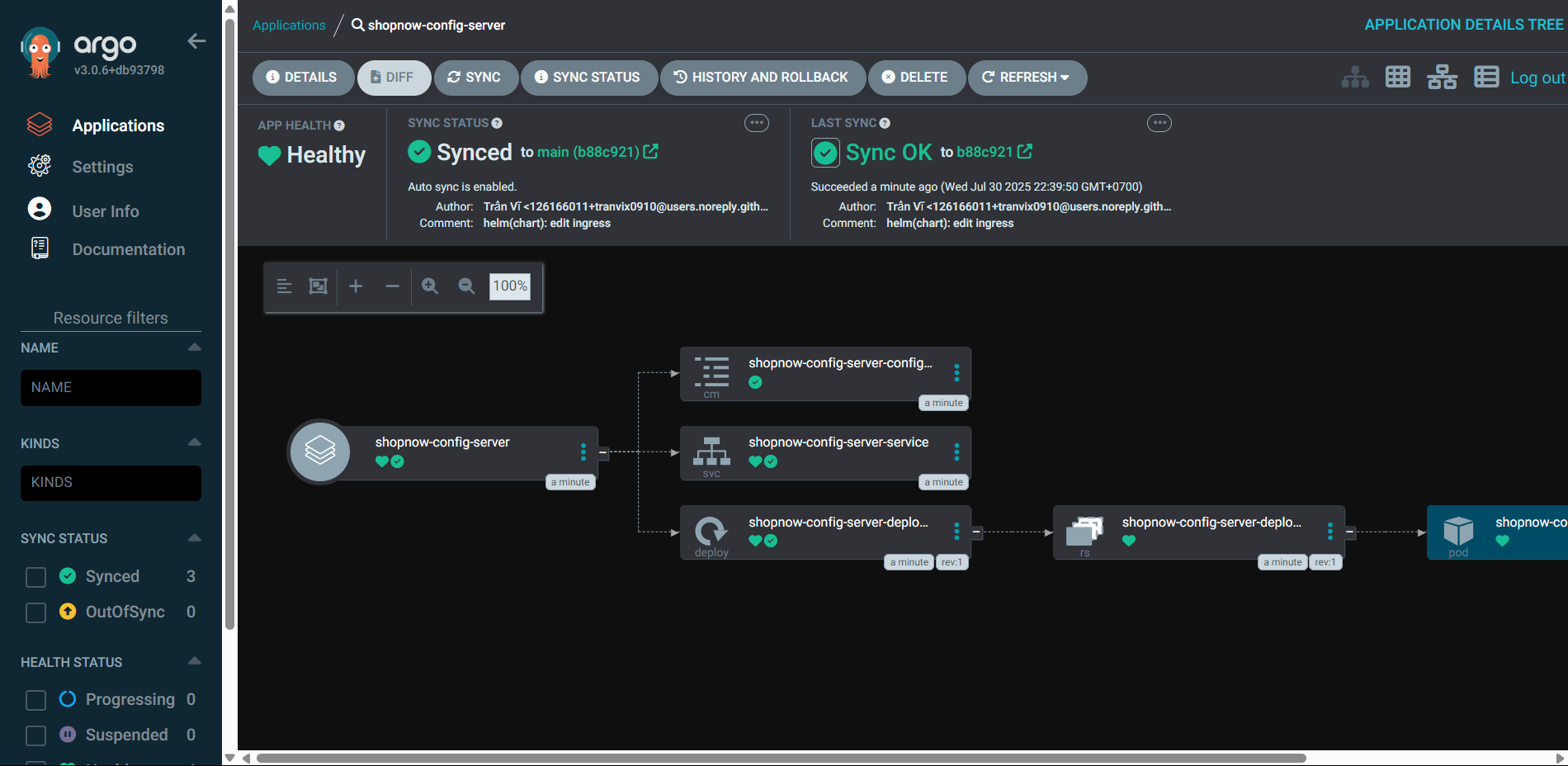
Task: Open the Settings section in sidebar
Action: pyautogui.click(x=102, y=167)
